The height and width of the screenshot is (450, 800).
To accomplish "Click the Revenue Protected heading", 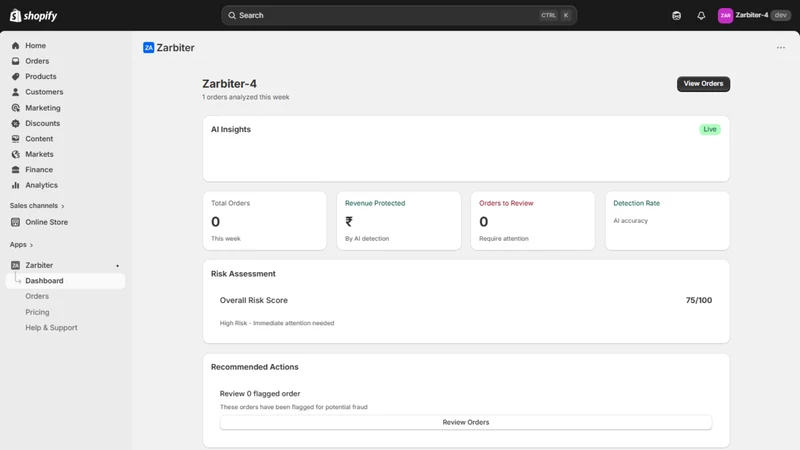I will (x=375, y=203).
